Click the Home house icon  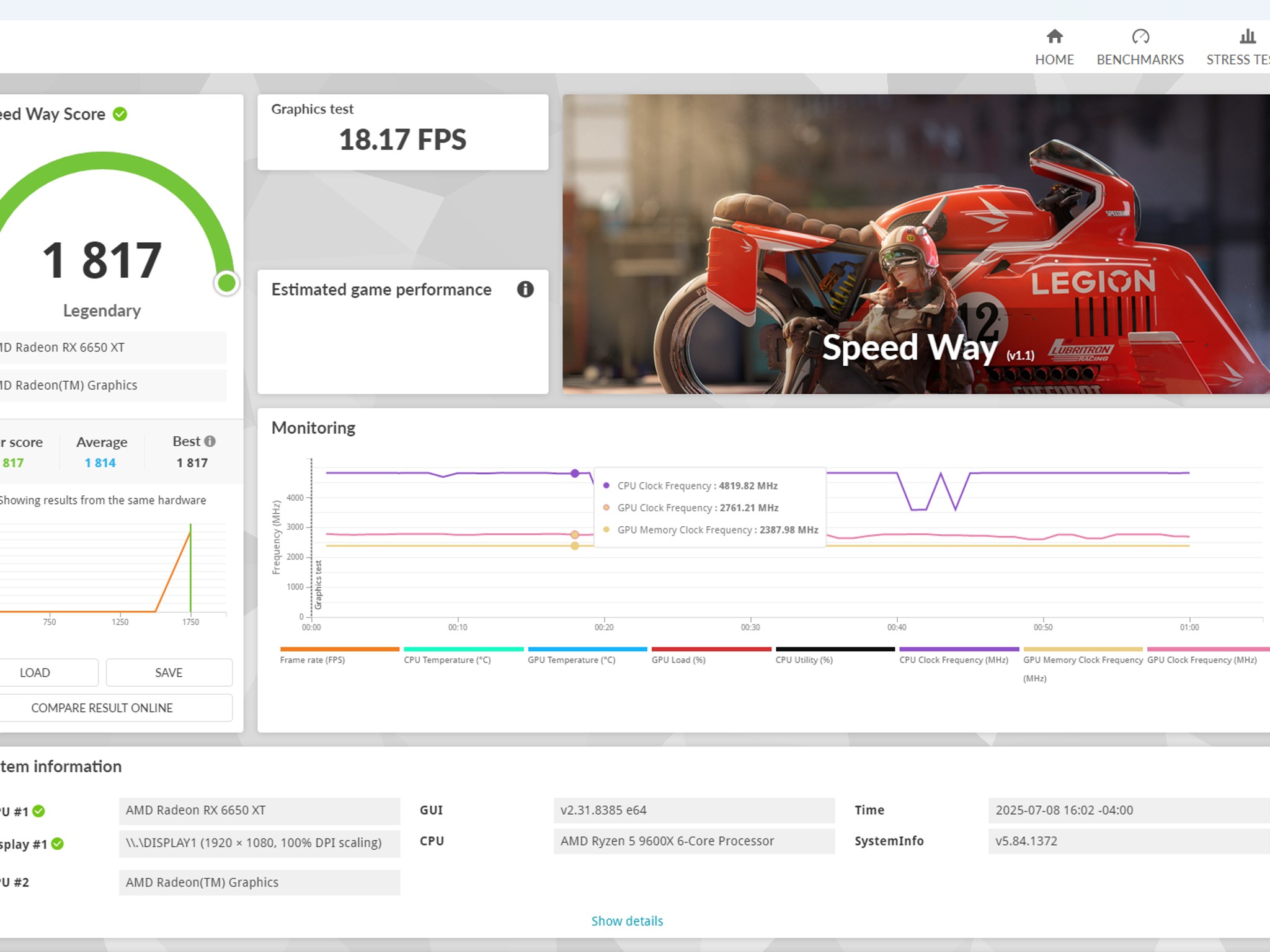pos(1054,37)
